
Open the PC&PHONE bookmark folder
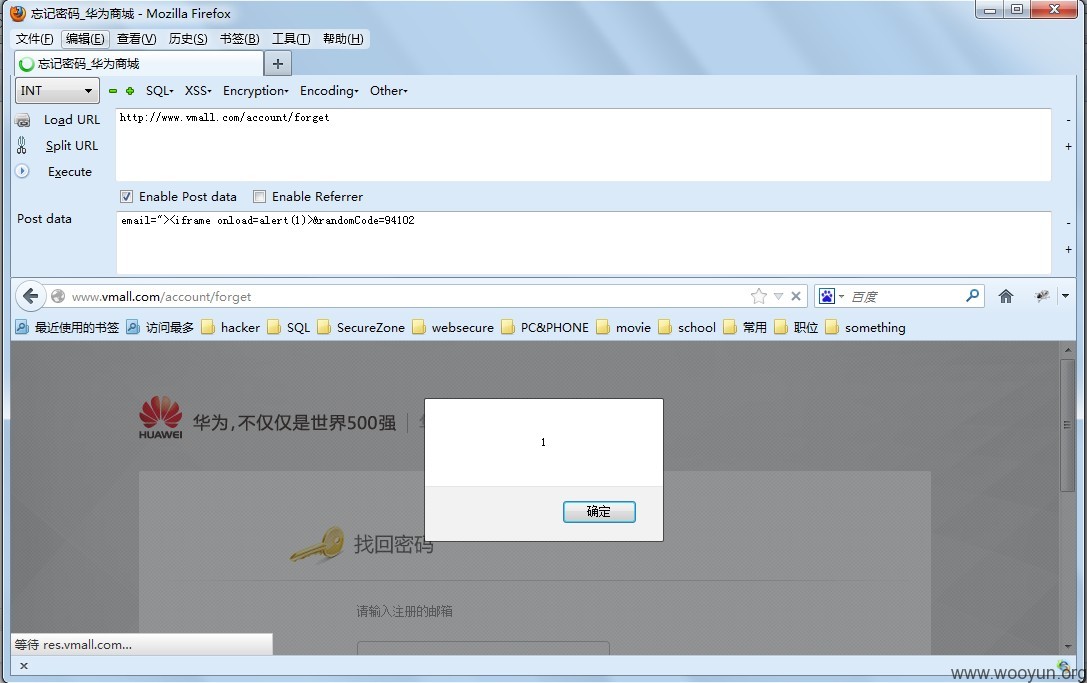546,327
